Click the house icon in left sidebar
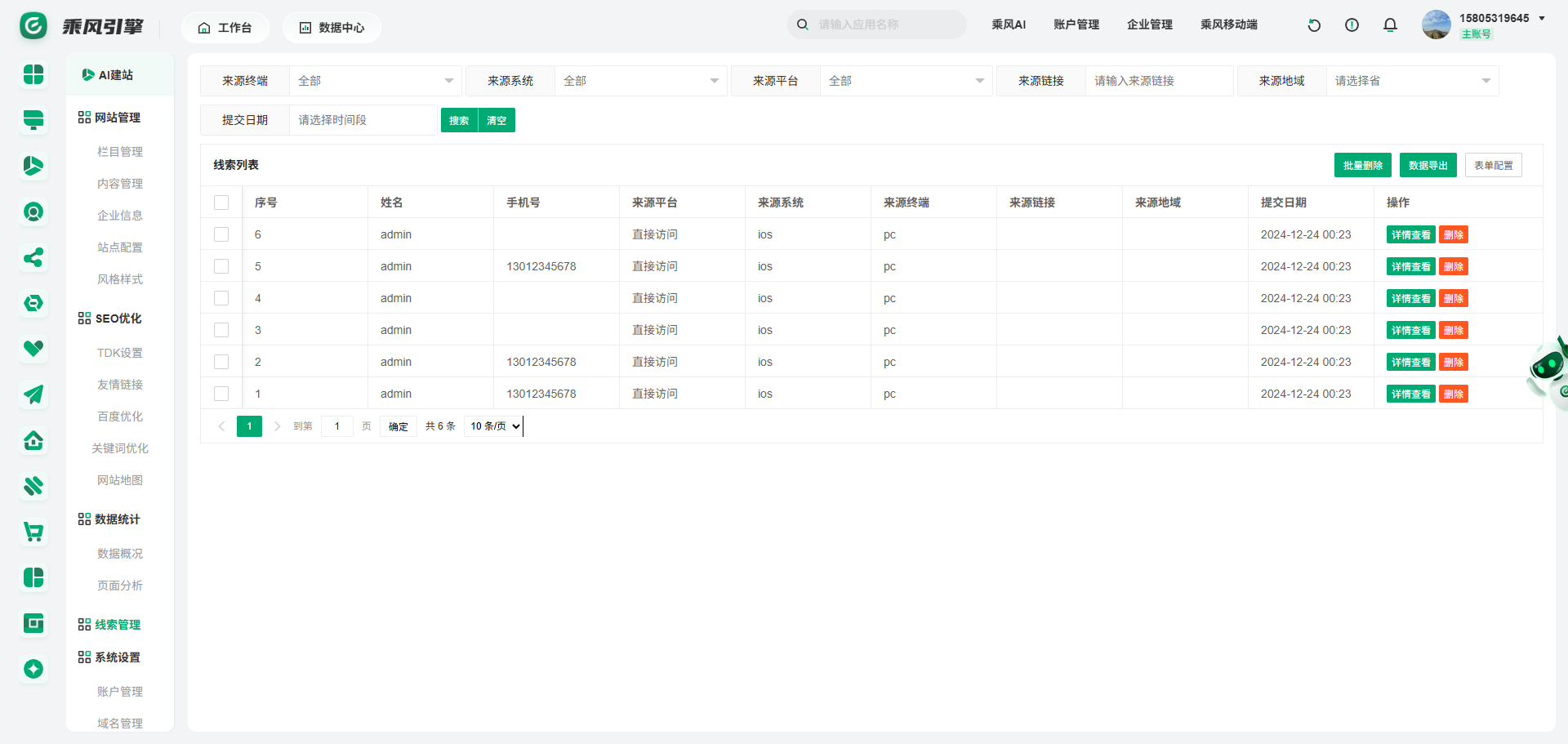Screen dimensions: 1568x744 [33, 441]
